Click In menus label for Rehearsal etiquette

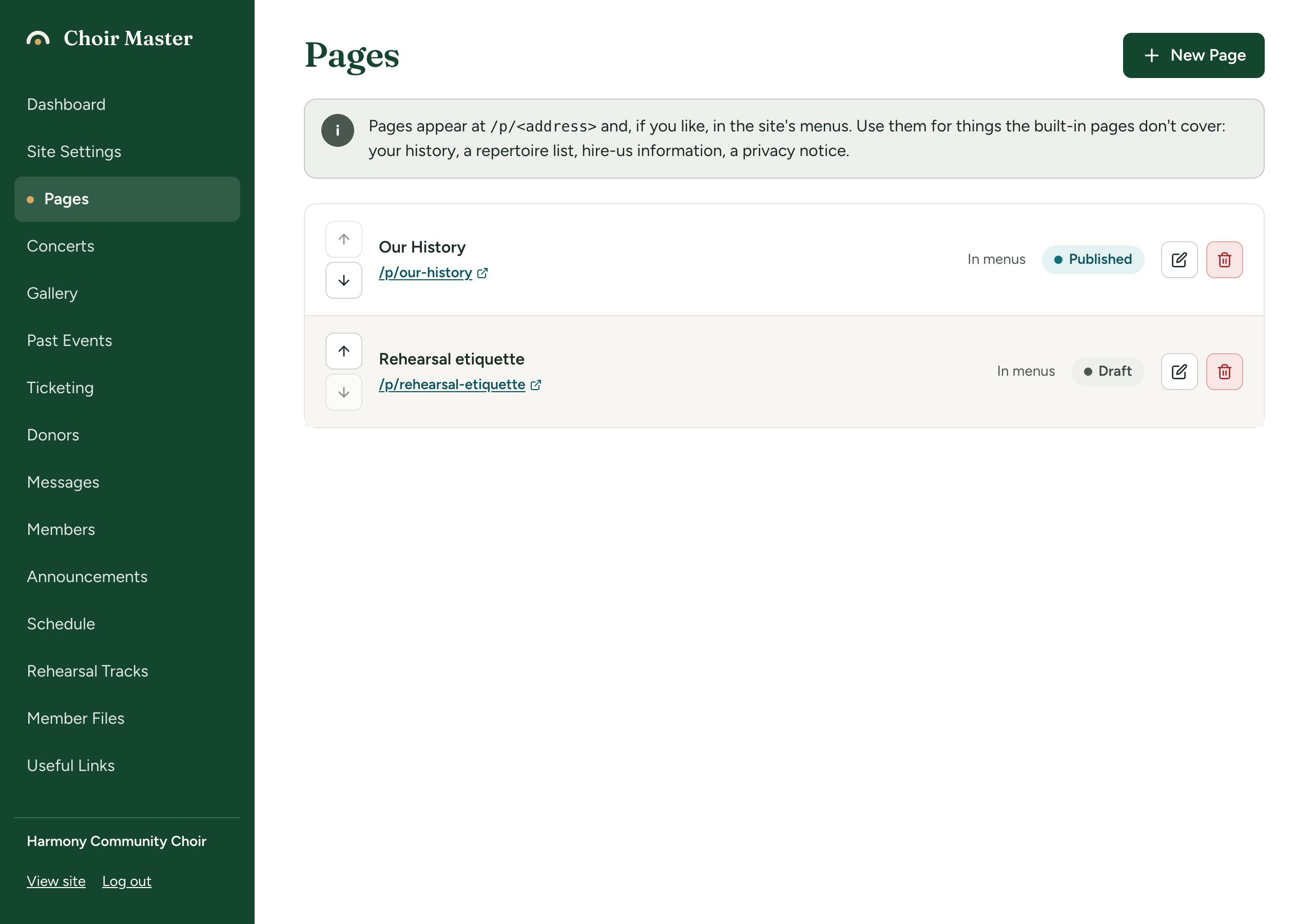(x=1026, y=372)
